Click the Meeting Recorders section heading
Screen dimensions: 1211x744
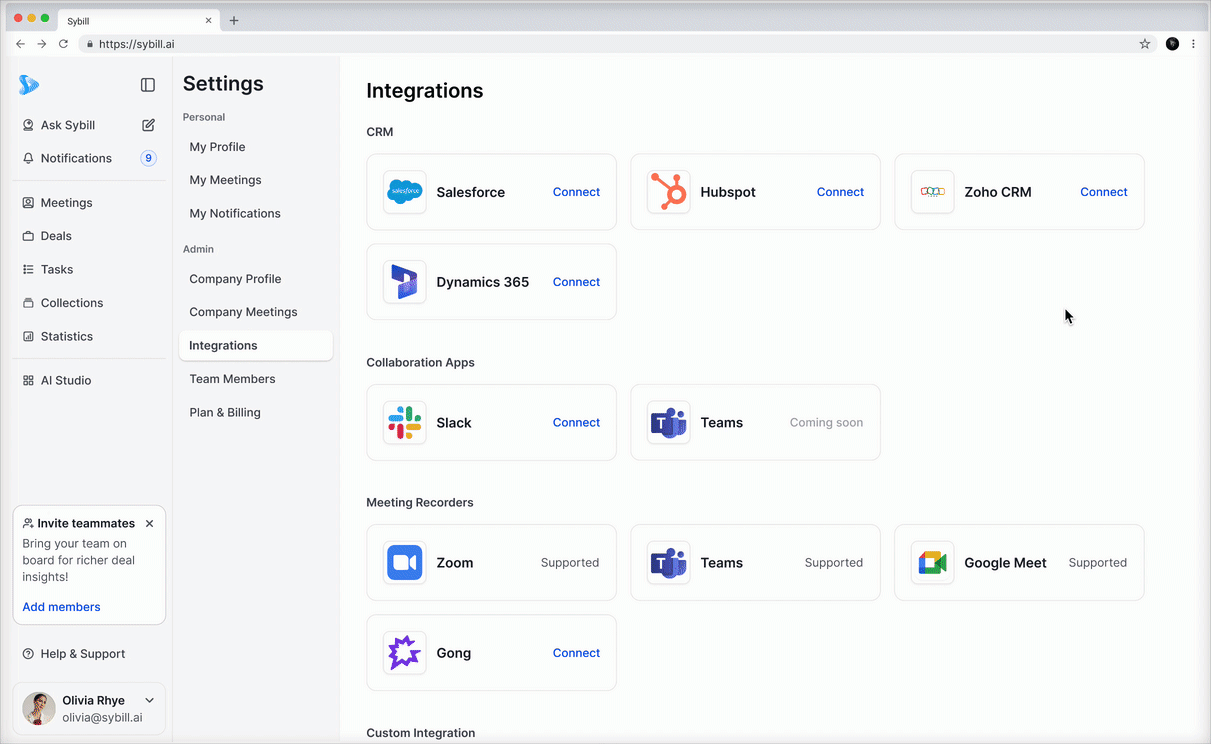pos(420,503)
